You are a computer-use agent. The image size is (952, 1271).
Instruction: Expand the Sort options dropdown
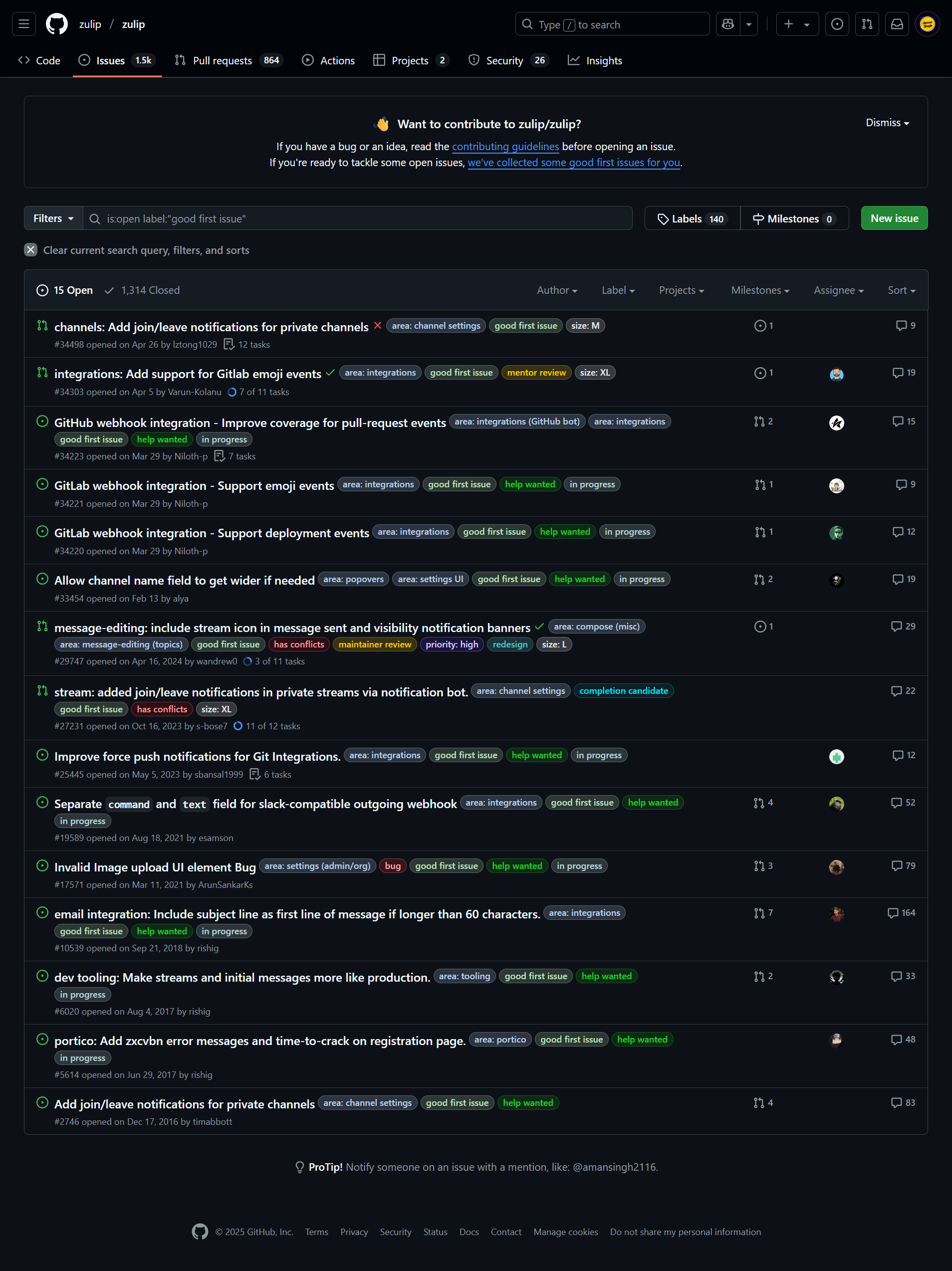[900, 290]
